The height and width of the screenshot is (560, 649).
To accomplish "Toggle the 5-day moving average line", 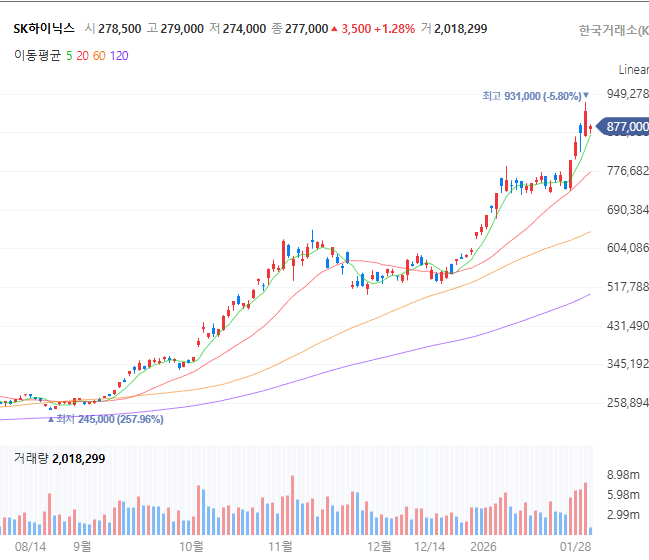I will pos(69,55).
